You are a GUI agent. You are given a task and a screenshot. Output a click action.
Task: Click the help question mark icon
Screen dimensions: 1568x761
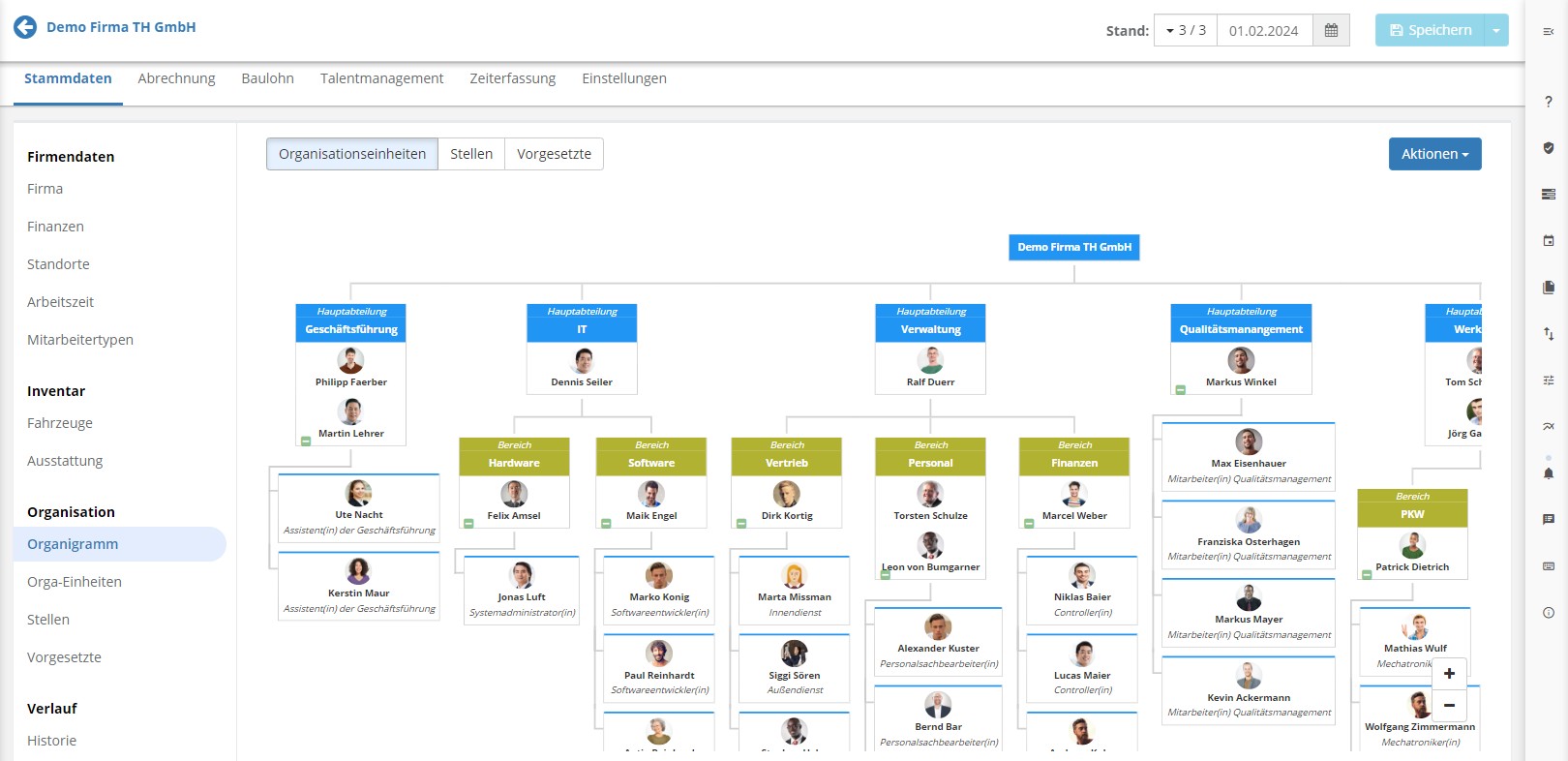tap(1549, 102)
